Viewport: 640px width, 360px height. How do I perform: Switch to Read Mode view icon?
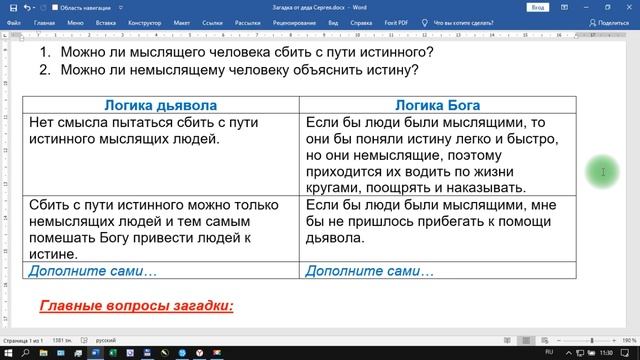(x=507, y=340)
